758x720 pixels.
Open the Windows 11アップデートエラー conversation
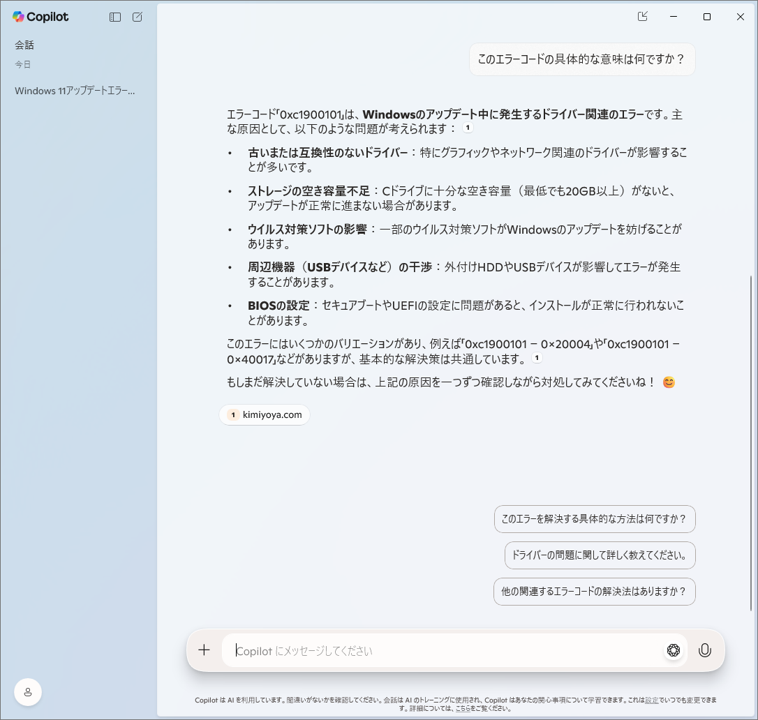tap(75, 91)
